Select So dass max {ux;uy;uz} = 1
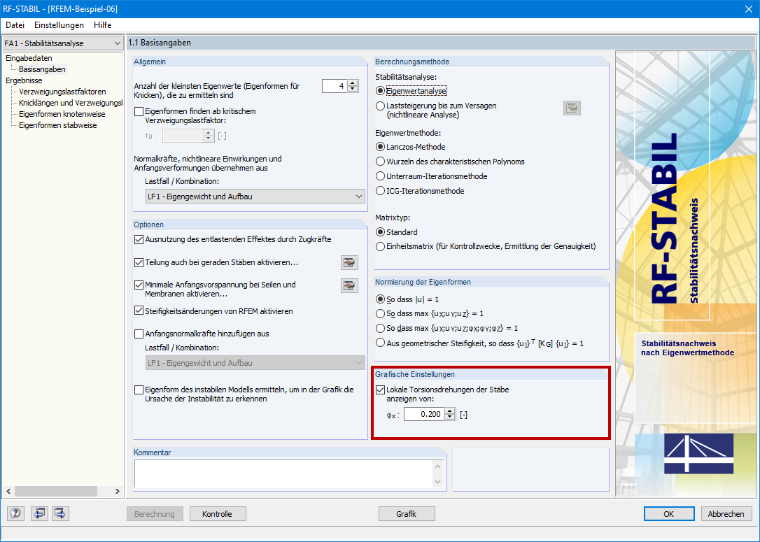 coord(380,314)
